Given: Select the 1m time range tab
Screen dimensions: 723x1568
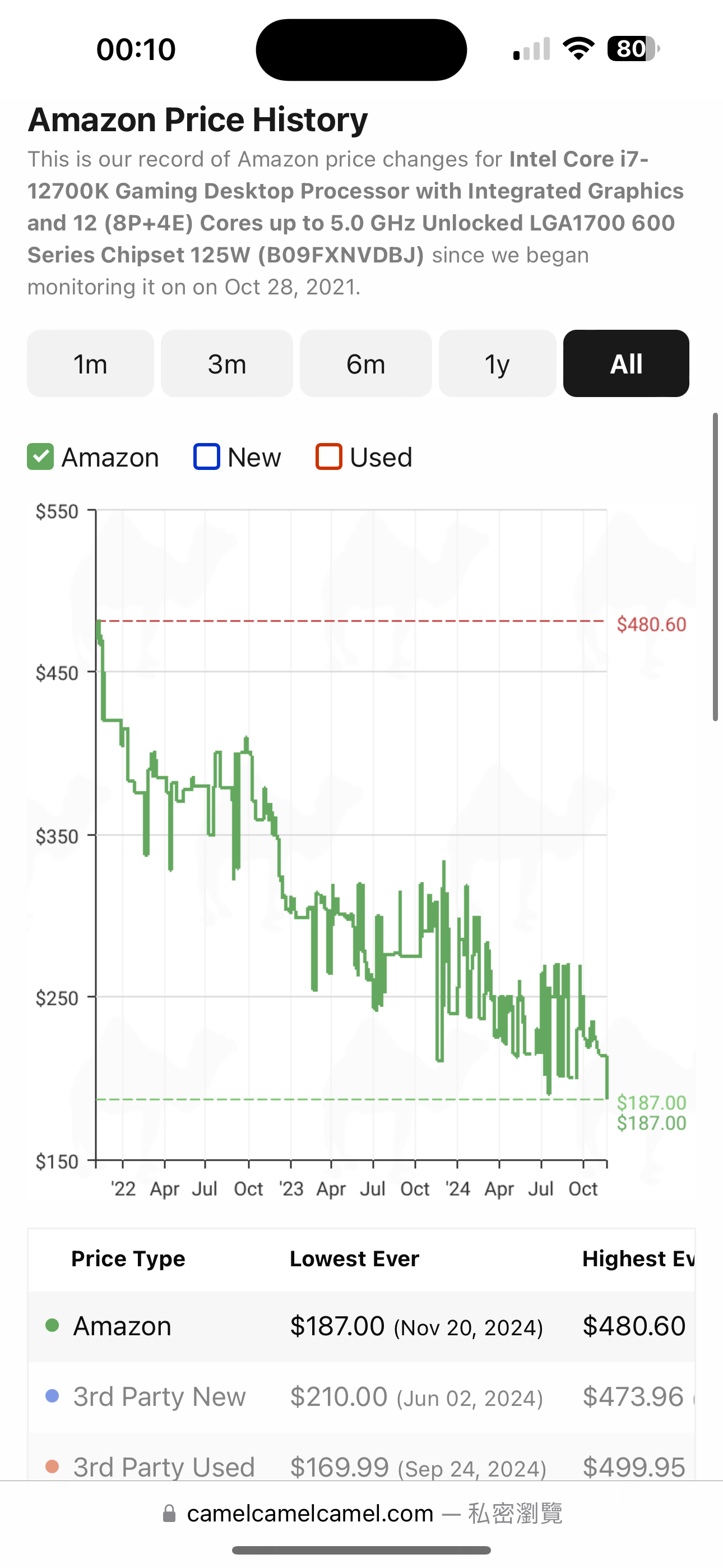Looking at the screenshot, I should point(90,364).
